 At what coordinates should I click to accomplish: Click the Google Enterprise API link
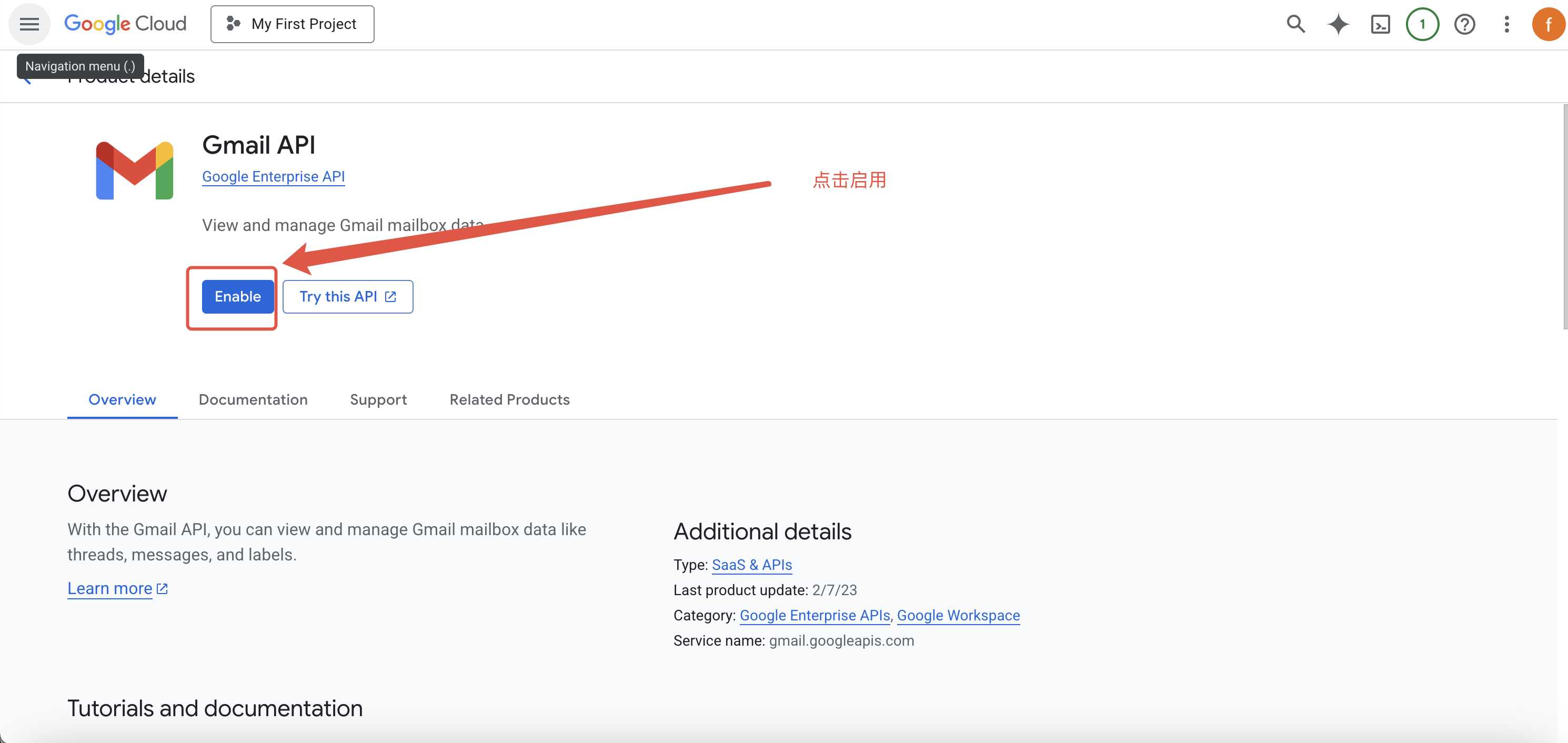click(273, 176)
